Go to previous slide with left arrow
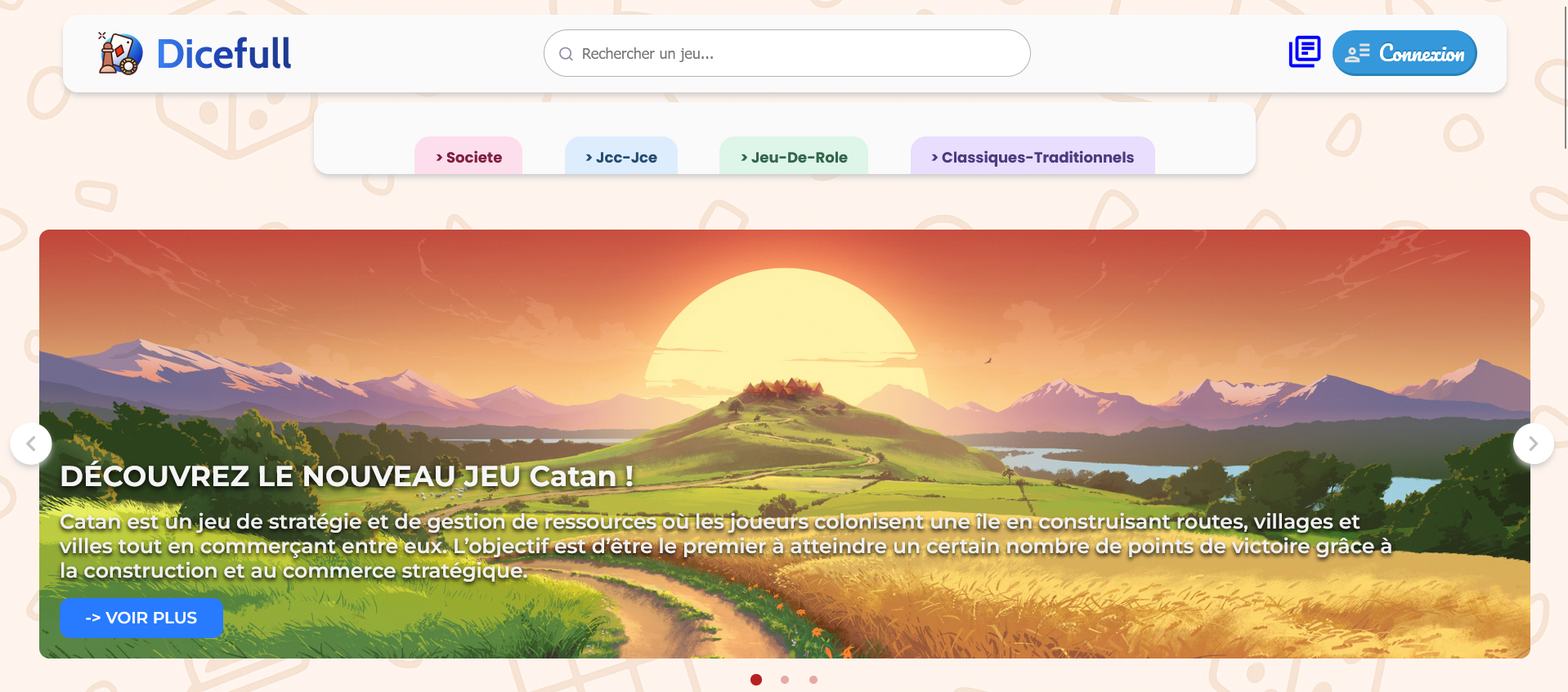This screenshot has width=1568, height=692. point(31,444)
